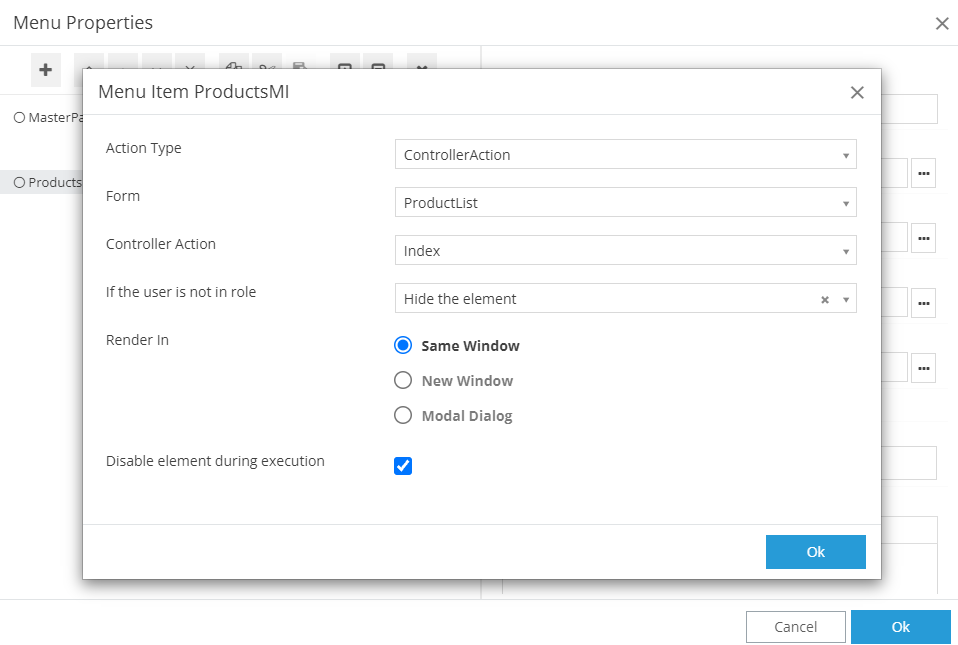Click the plus icon to add menu item

click(x=45, y=70)
